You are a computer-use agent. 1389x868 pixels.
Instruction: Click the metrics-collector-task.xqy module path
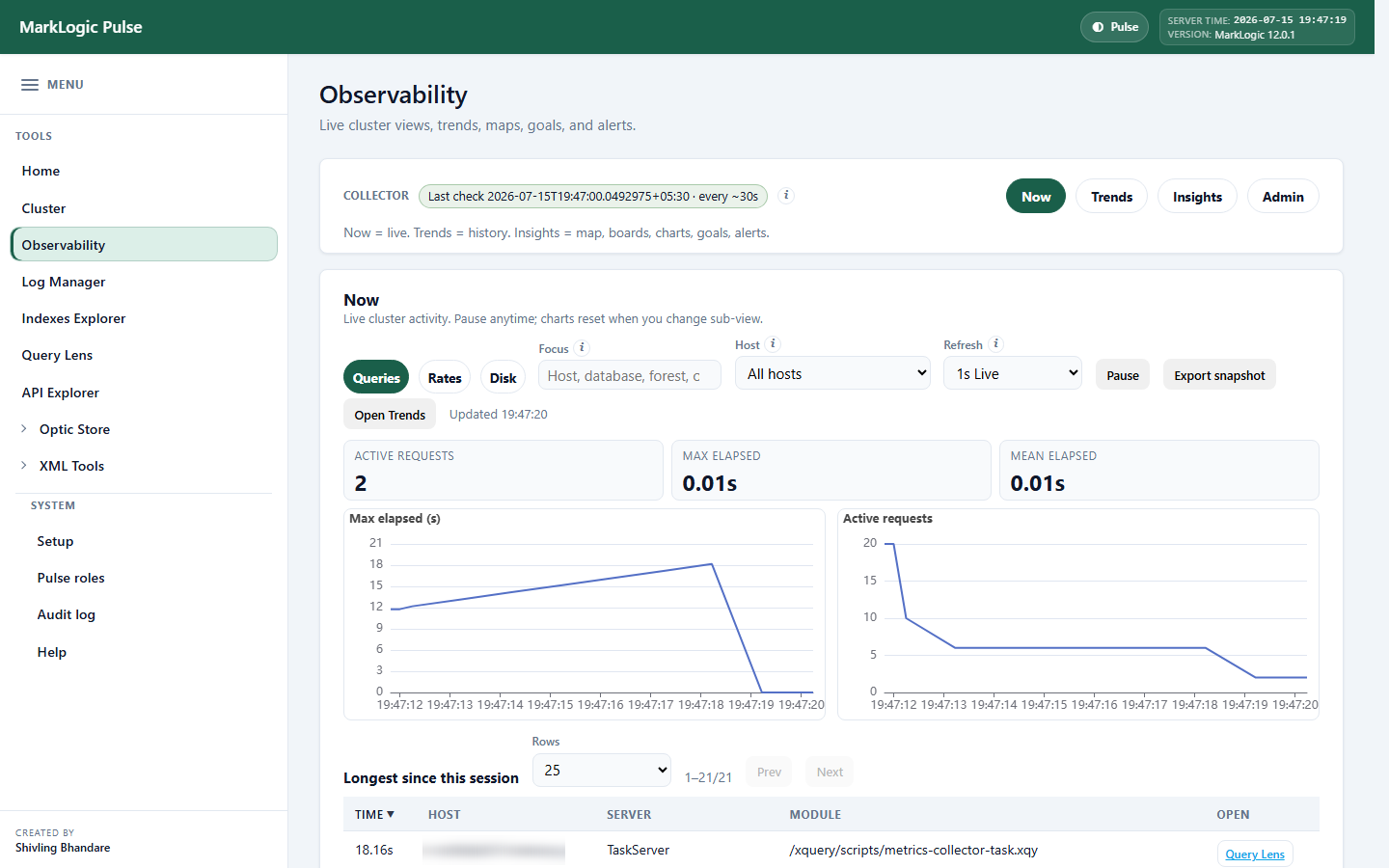(x=913, y=850)
